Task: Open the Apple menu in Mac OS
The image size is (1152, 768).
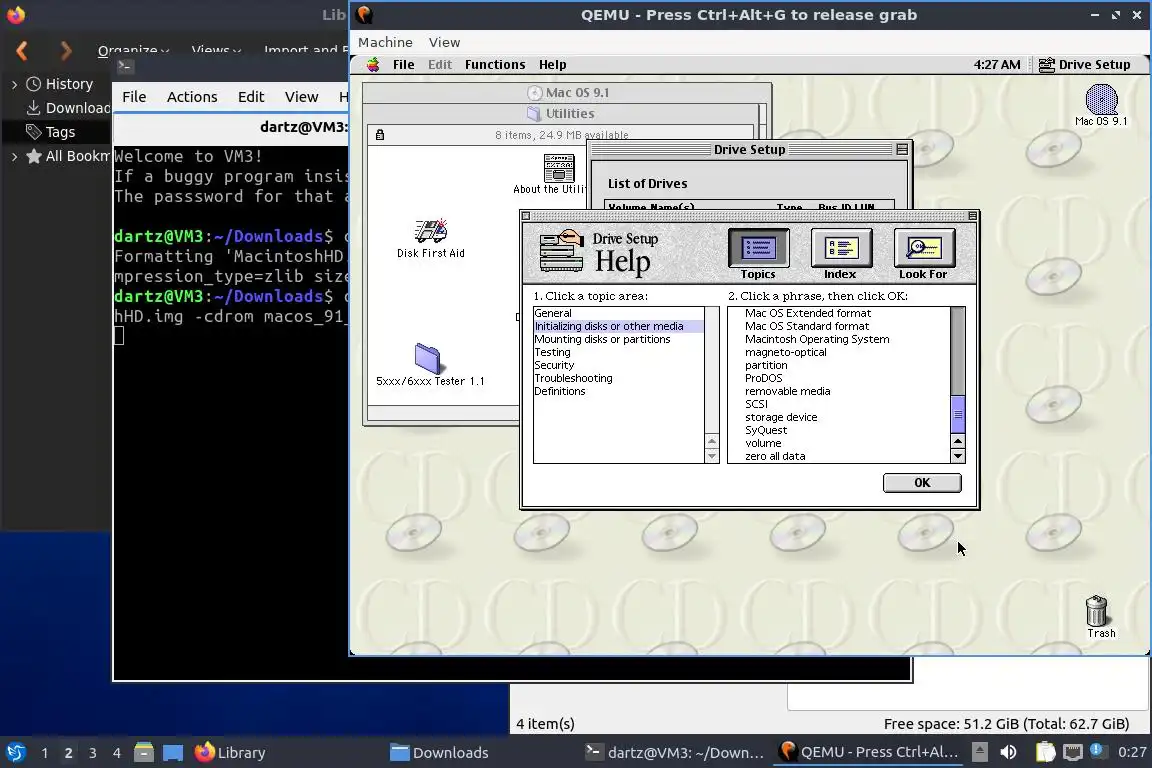Action: 373,65
